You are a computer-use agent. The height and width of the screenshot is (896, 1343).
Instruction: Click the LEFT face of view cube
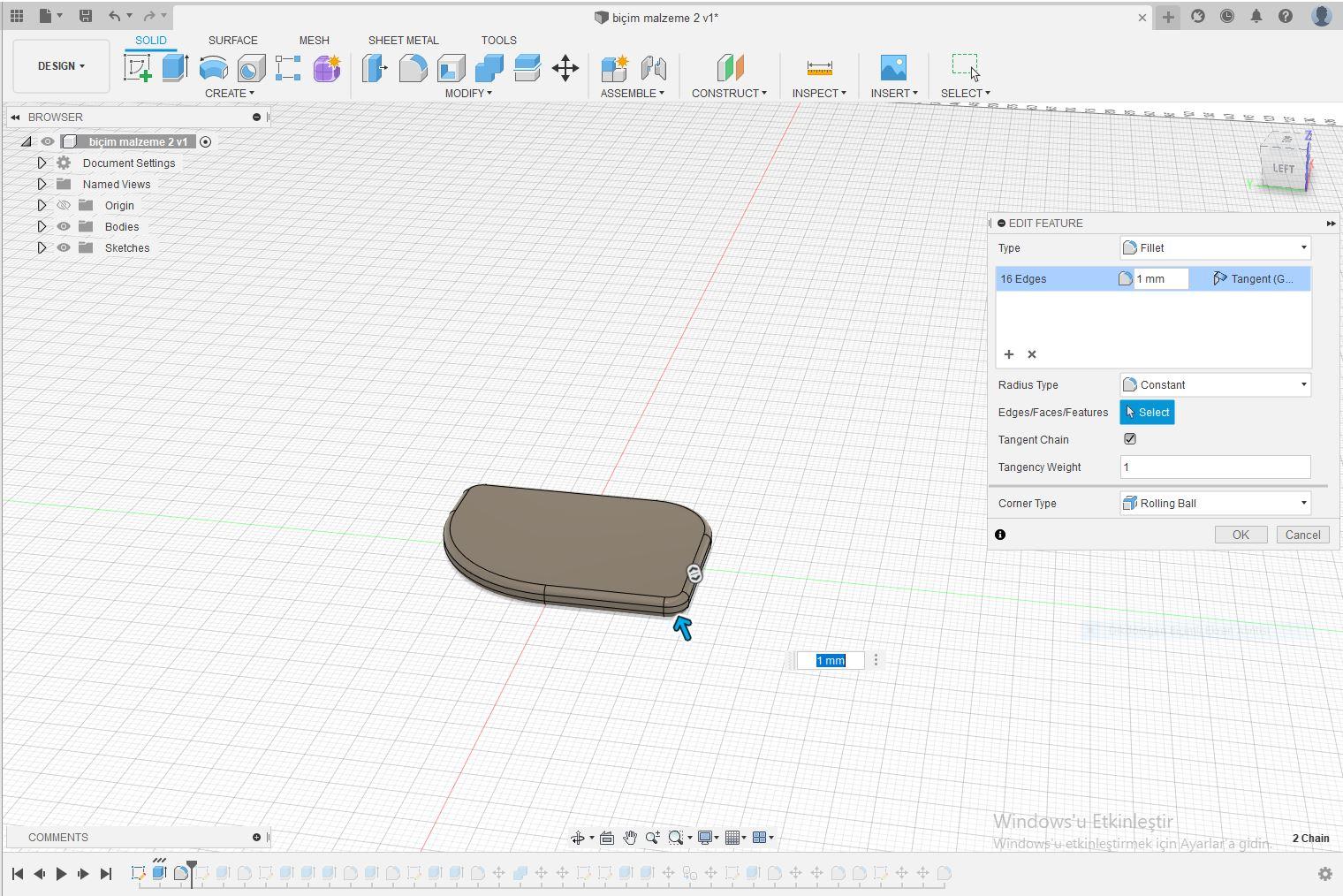[1283, 168]
